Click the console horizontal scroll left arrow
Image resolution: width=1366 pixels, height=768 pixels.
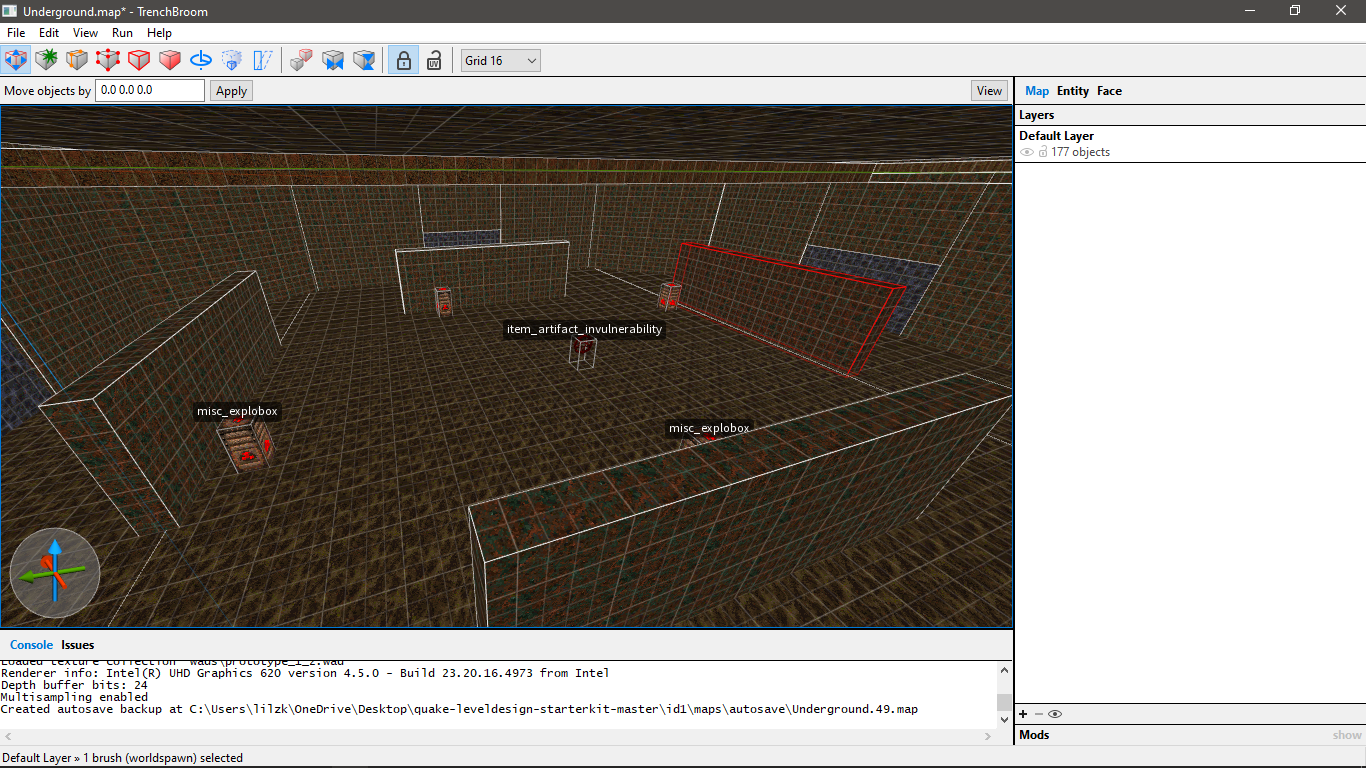point(8,736)
